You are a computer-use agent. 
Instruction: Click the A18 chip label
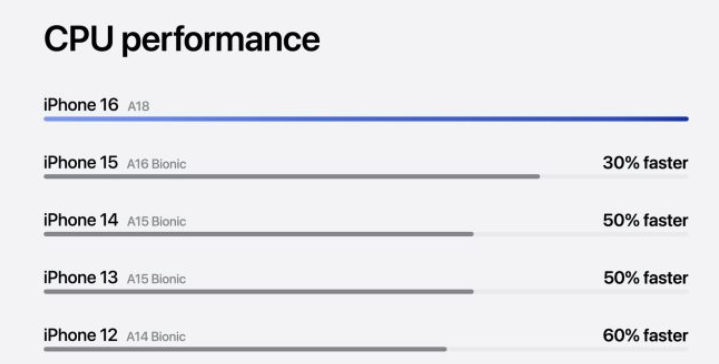[138, 106]
